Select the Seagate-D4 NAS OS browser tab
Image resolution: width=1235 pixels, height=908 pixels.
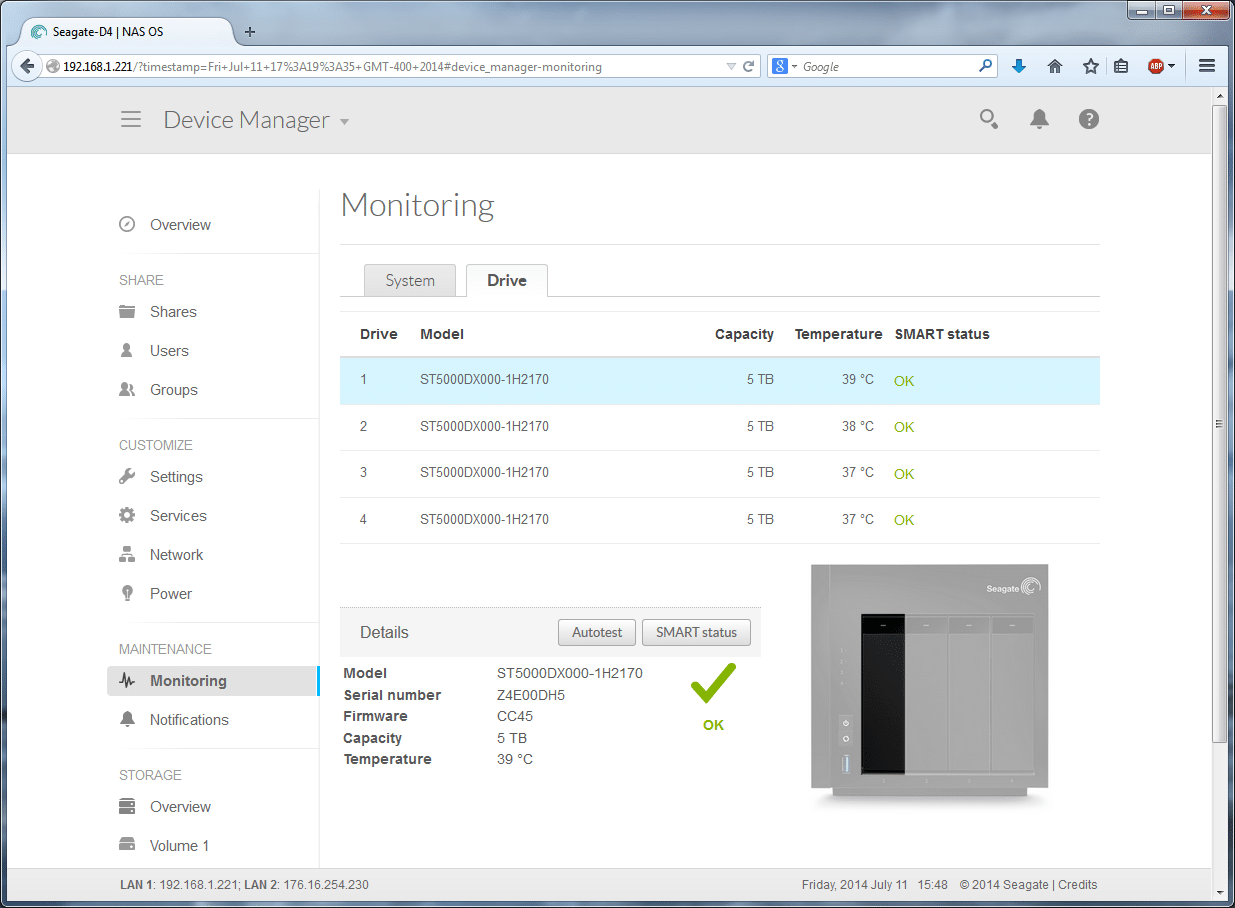pos(126,31)
